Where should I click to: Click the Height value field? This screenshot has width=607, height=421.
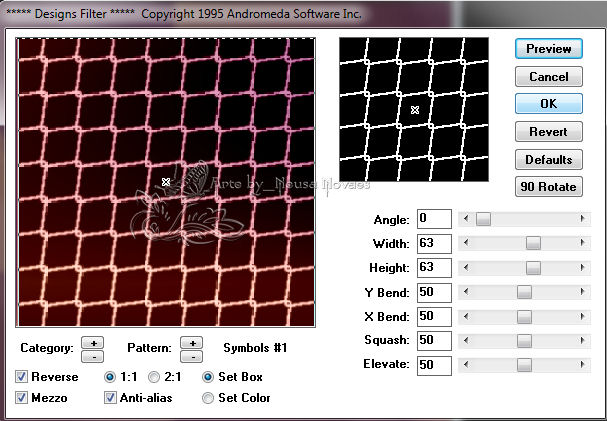pyautogui.click(x=434, y=268)
